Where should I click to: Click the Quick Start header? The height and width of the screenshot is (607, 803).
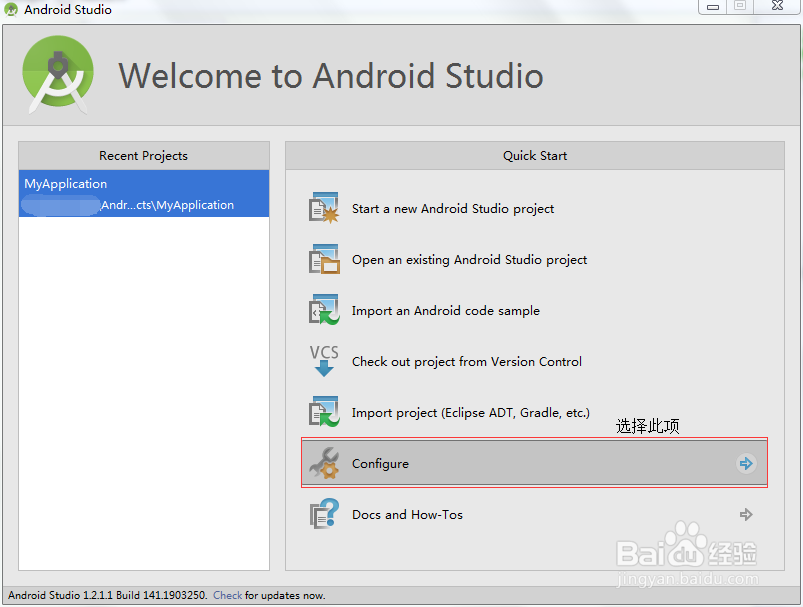tap(535, 156)
